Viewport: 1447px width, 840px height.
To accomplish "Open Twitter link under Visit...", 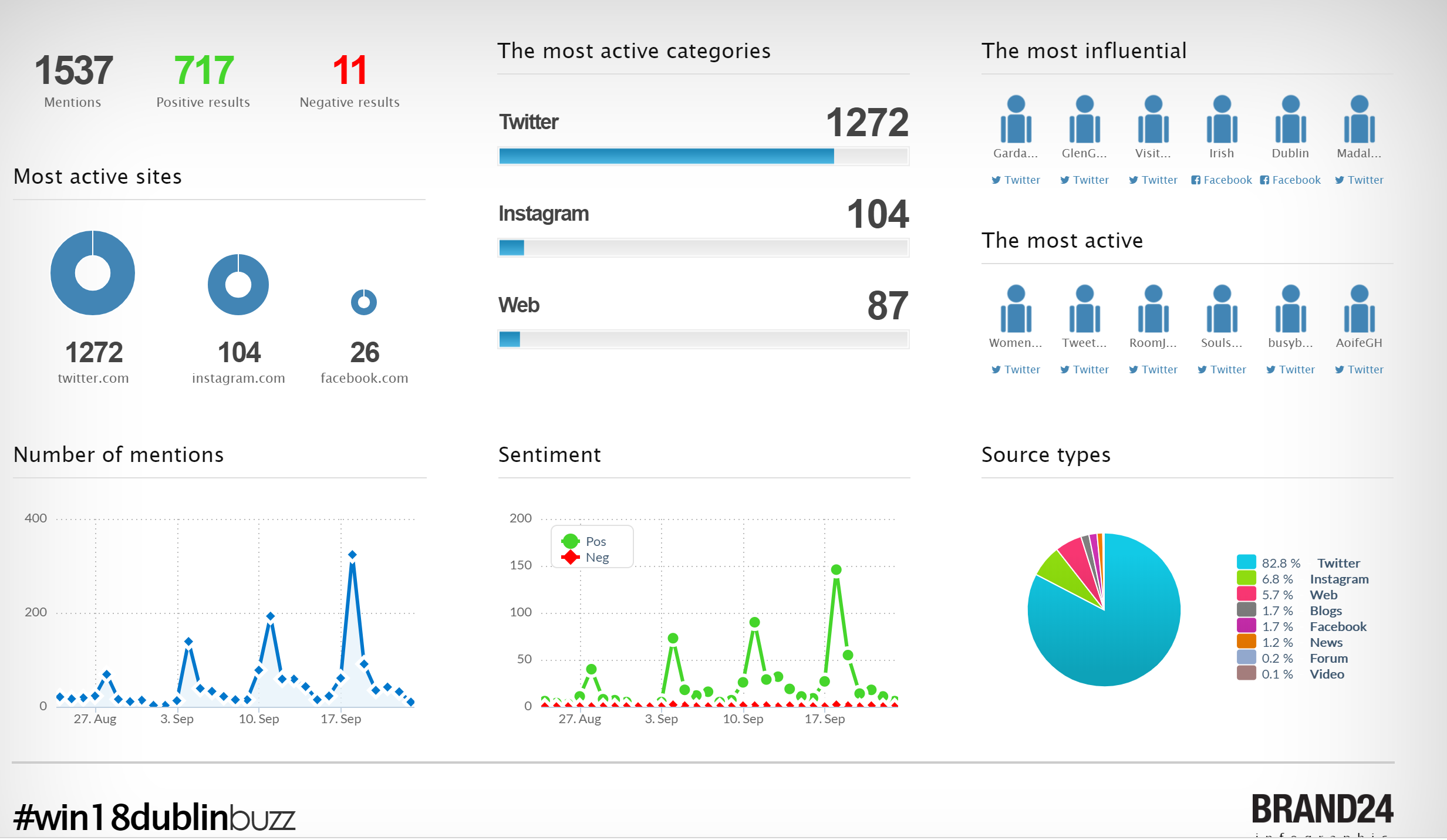I will click(x=1153, y=180).
